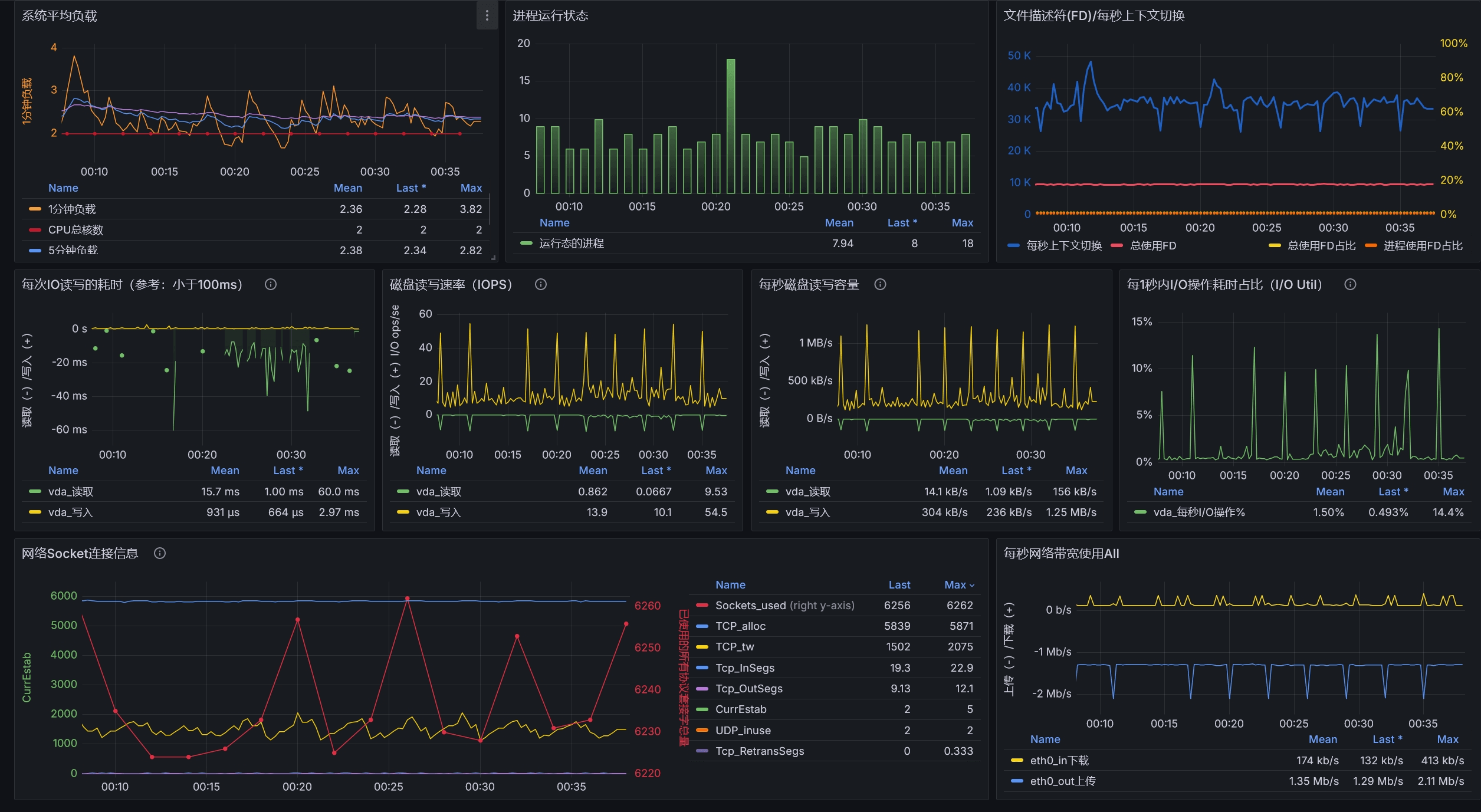1481x812 pixels.
Task: Toggle the eth0_out上传 series in bandwidth legend
Action: (x=1062, y=781)
